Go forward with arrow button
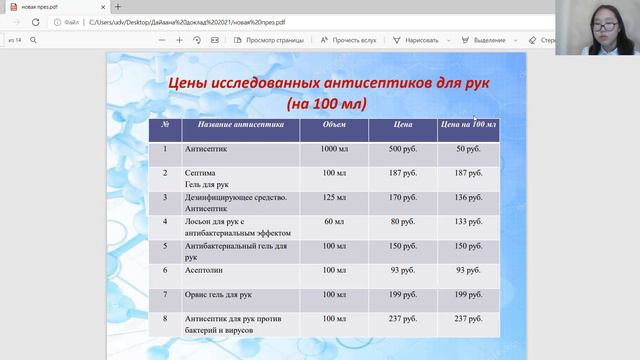640x360 pixels. pyautogui.click(x=16, y=22)
